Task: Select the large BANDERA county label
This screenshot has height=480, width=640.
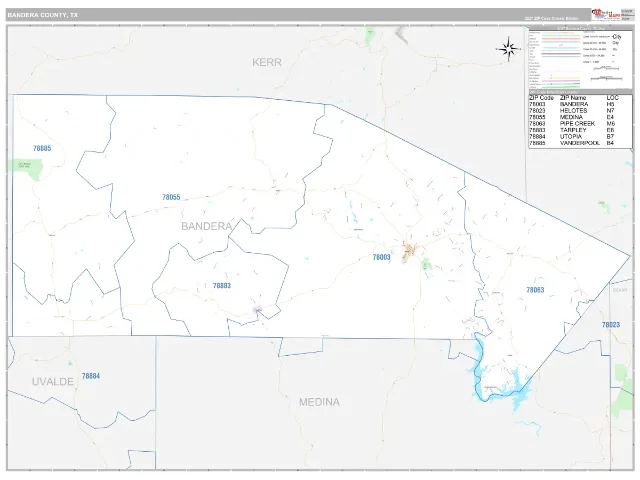Action: pyautogui.click(x=207, y=226)
